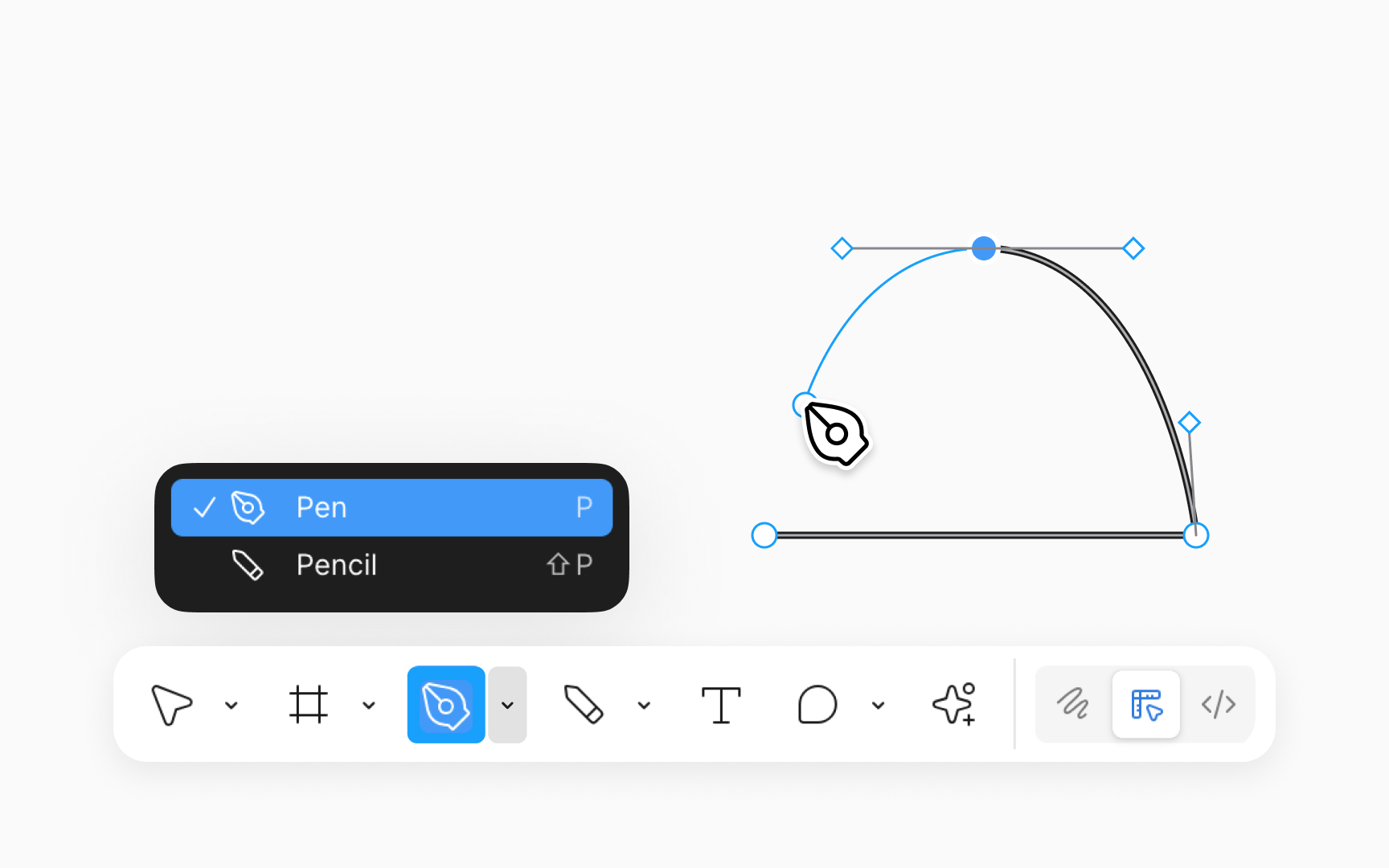Select the Move tool in the toolbar
The image size is (1389, 868).
pyautogui.click(x=173, y=705)
